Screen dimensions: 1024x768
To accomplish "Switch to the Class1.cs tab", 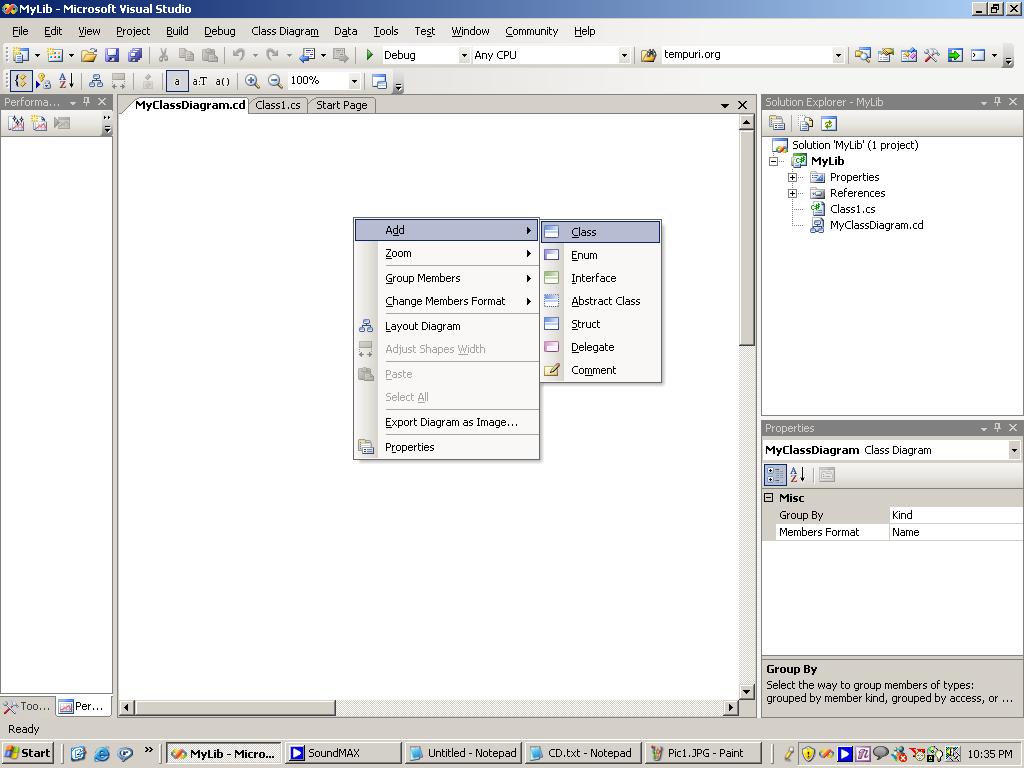I will (278, 105).
